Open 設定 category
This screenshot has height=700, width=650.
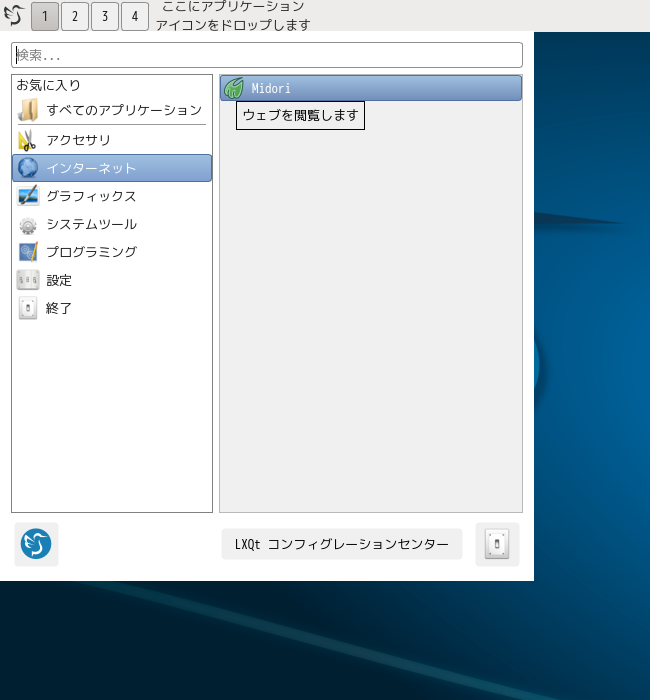(x=112, y=280)
